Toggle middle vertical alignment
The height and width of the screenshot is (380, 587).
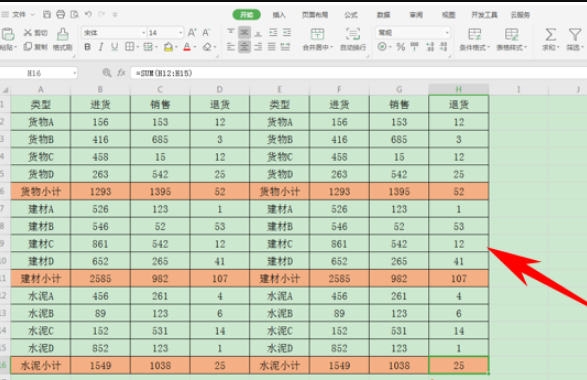(x=244, y=33)
